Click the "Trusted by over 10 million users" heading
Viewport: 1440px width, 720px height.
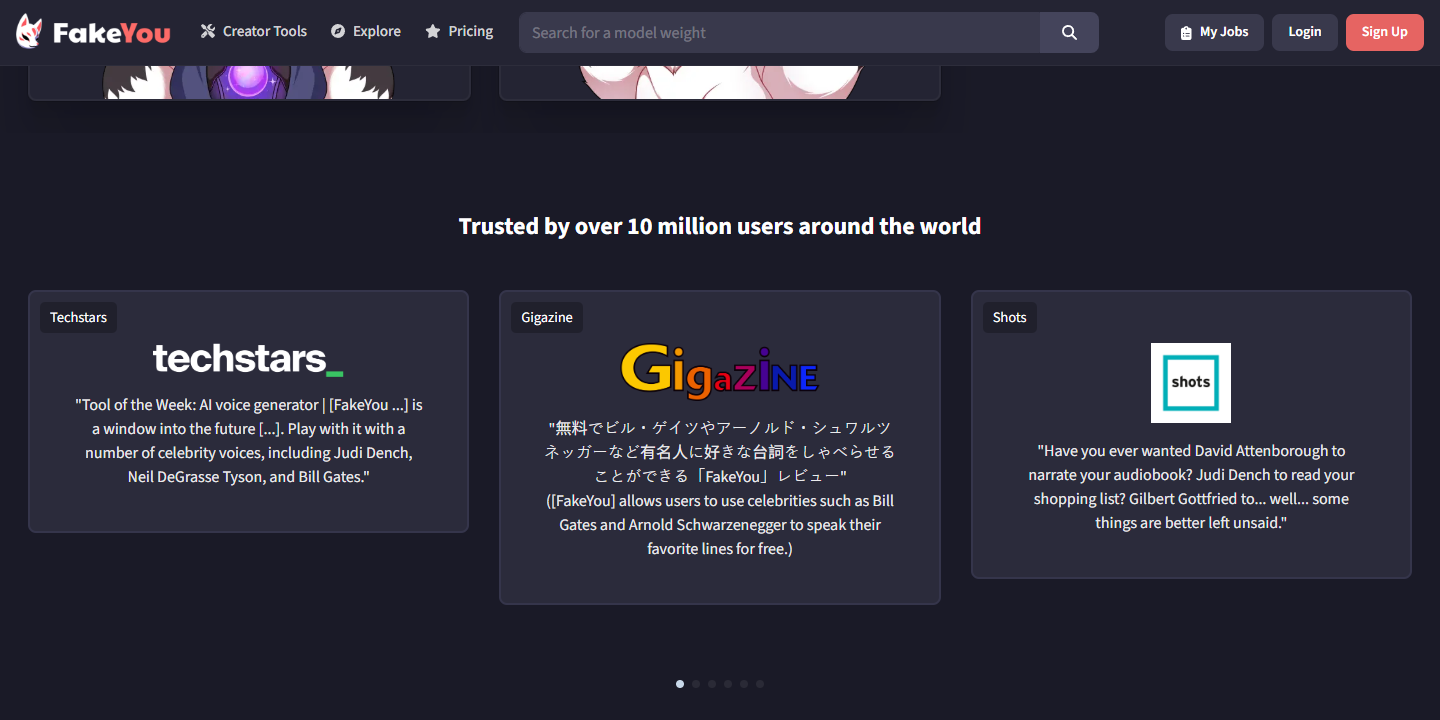pyautogui.click(x=720, y=226)
